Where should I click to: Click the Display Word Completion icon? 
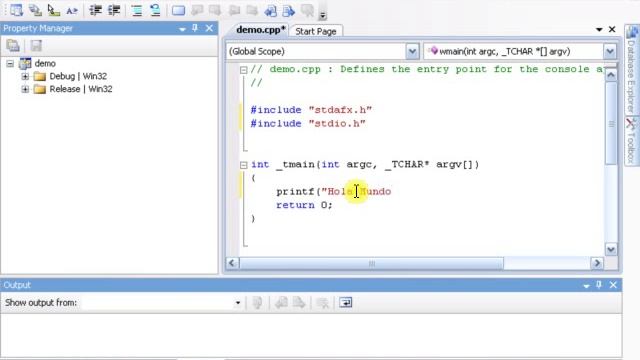pos(72,10)
